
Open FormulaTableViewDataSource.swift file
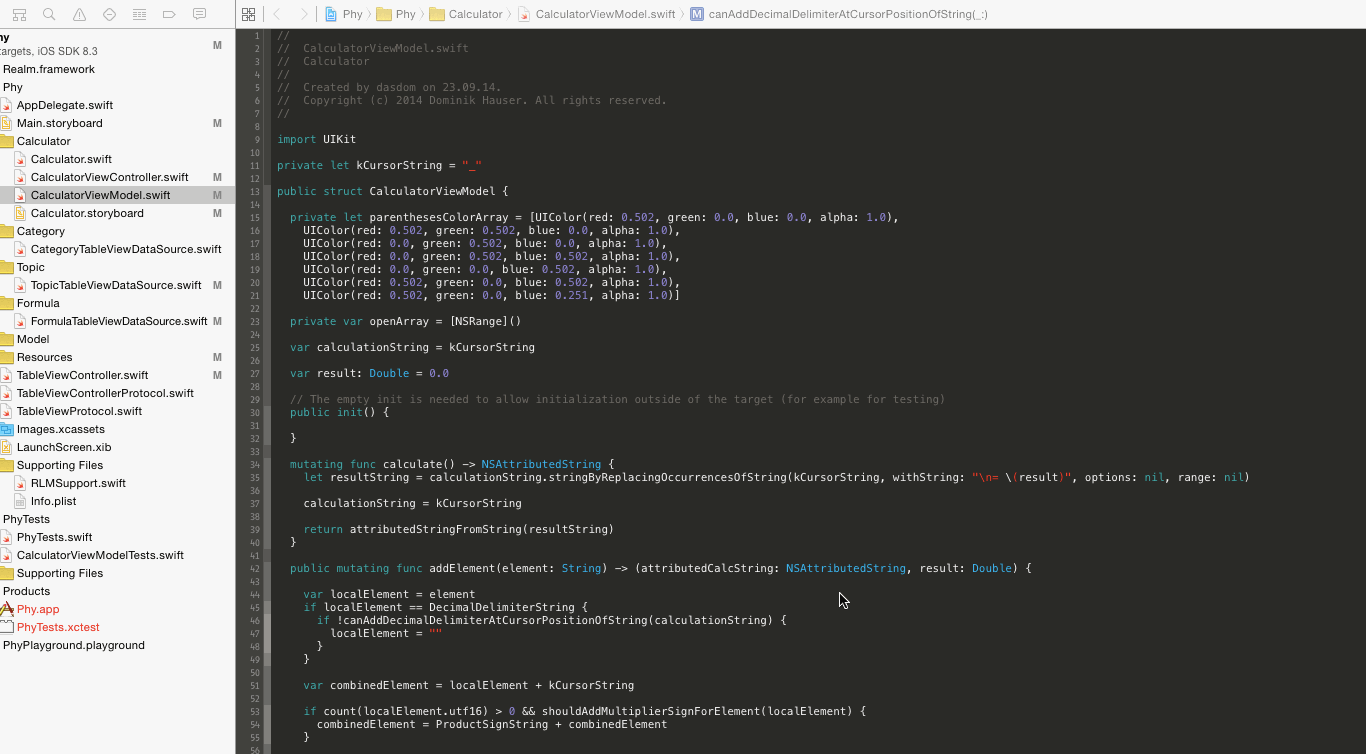[x=119, y=321]
